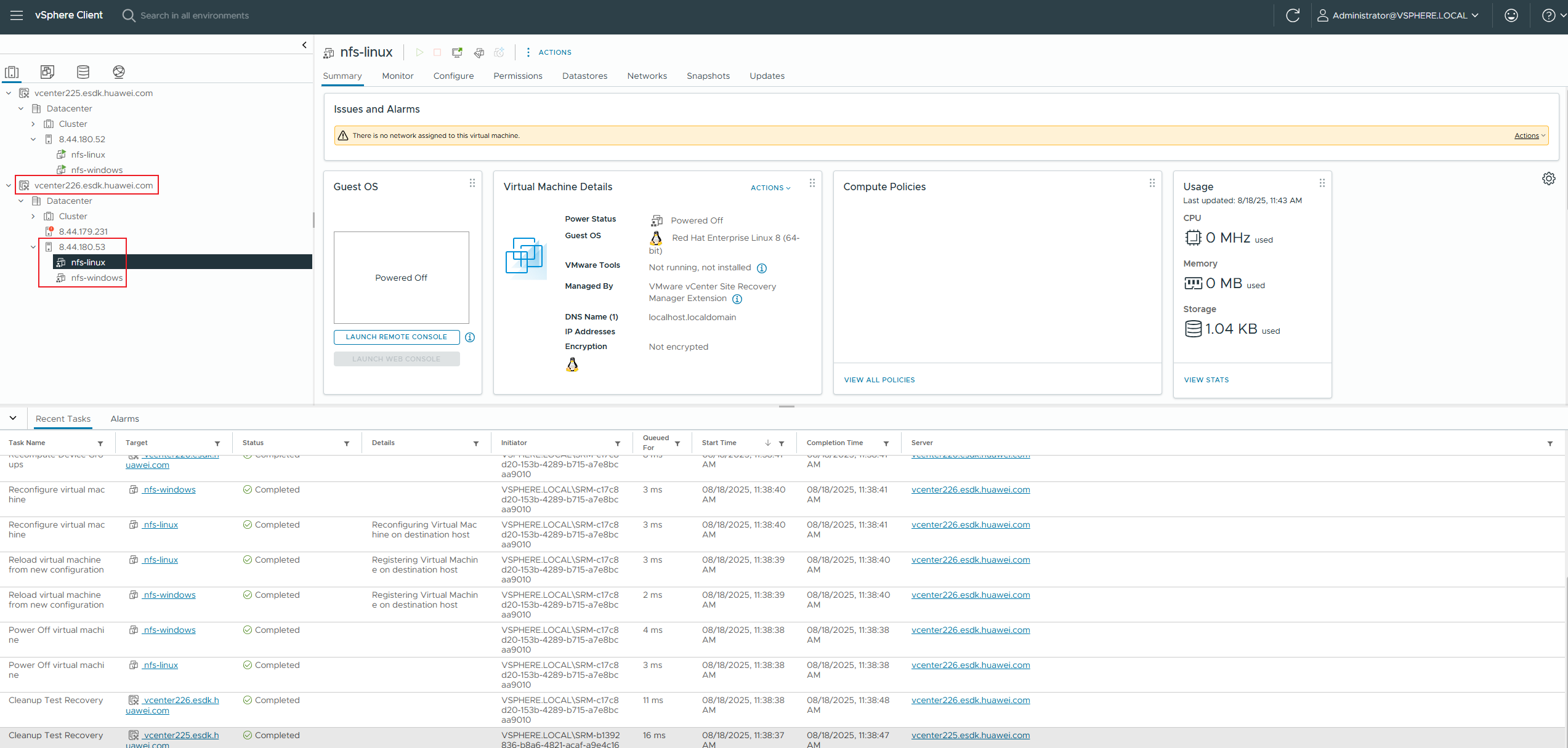Click Usage card drag handle
Screen dimensions: 1568x748
[1322, 183]
